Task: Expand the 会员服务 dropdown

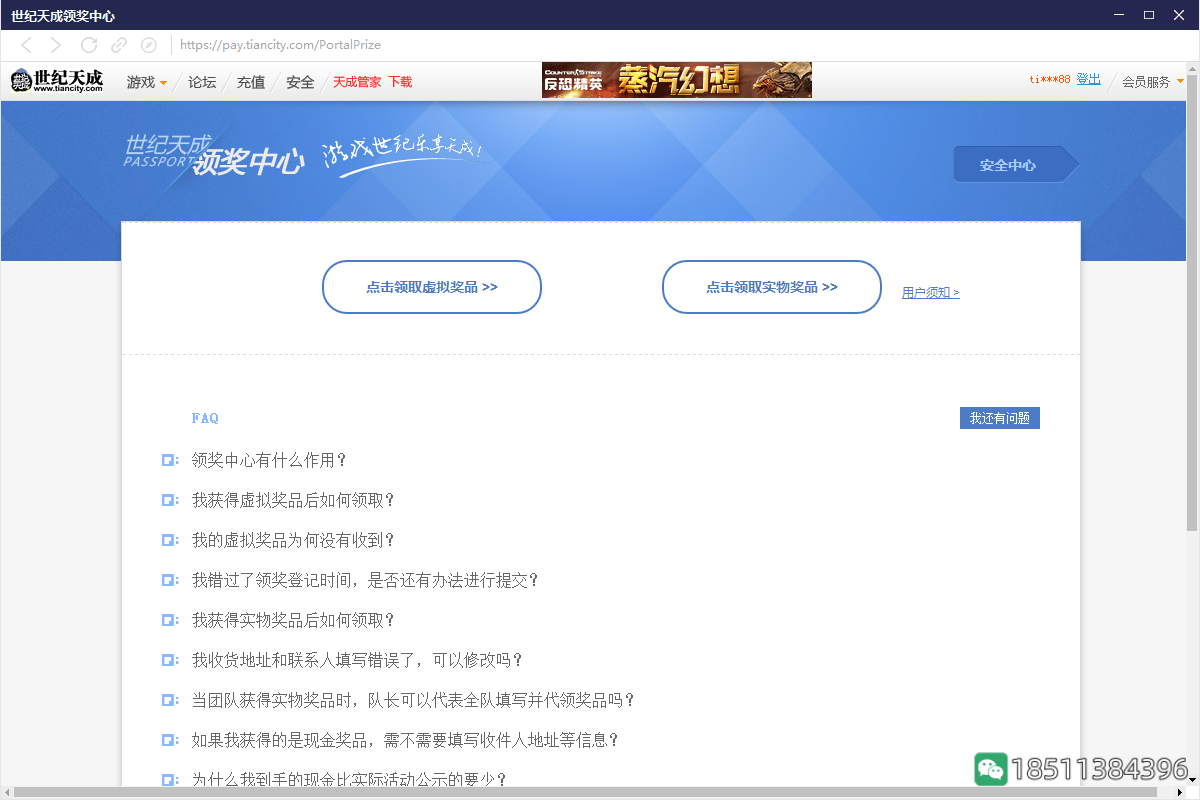Action: coord(1150,82)
